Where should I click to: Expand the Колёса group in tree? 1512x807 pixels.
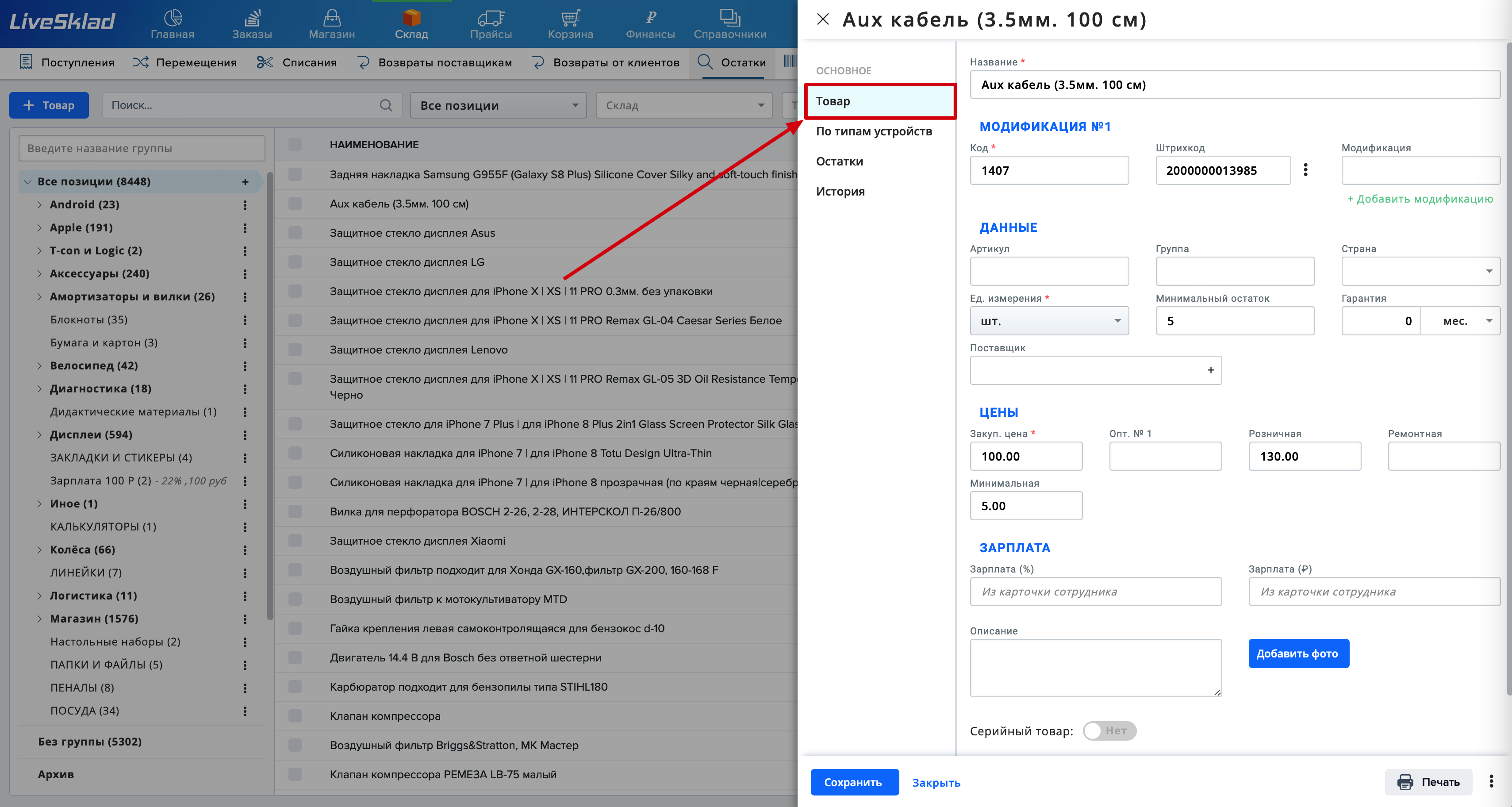point(39,550)
